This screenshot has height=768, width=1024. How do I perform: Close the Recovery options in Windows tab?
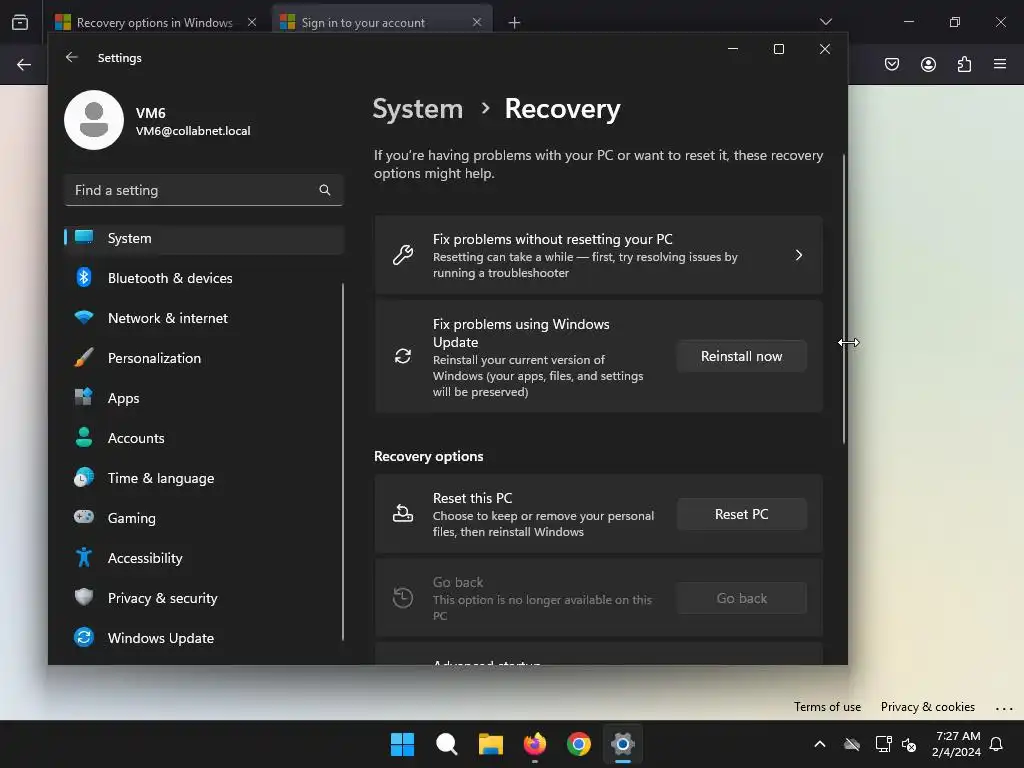(252, 22)
